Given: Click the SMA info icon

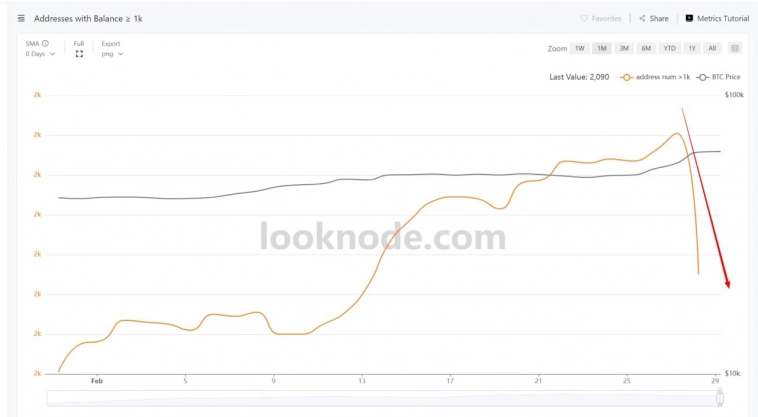Looking at the screenshot, I should (x=46, y=43).
